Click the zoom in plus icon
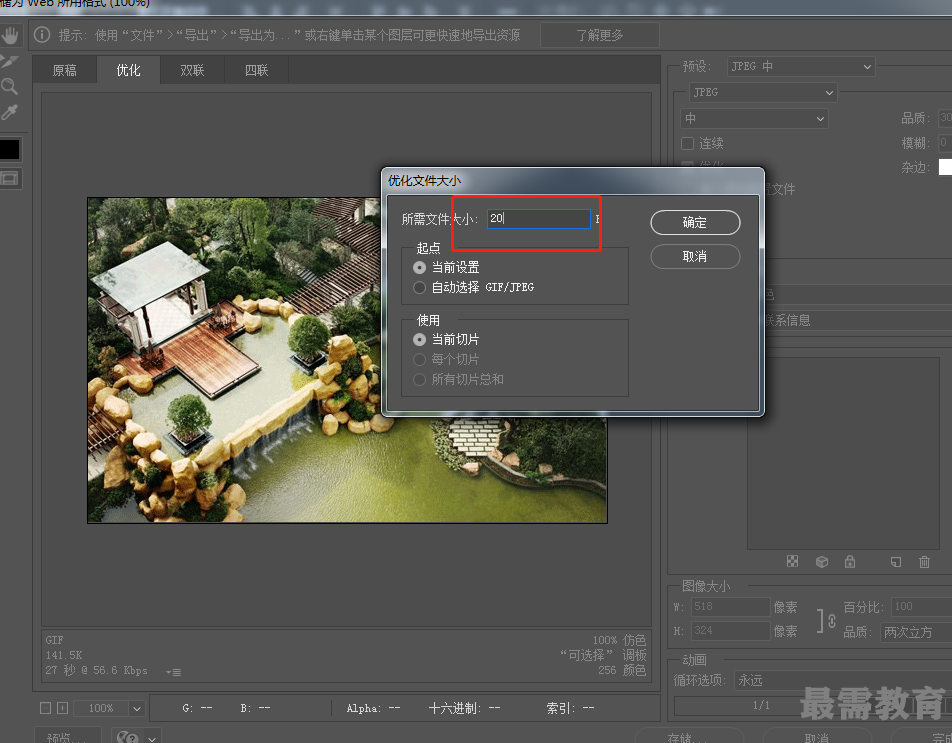The height and width of the screenshot is (743, 952). tap(63, 708)
